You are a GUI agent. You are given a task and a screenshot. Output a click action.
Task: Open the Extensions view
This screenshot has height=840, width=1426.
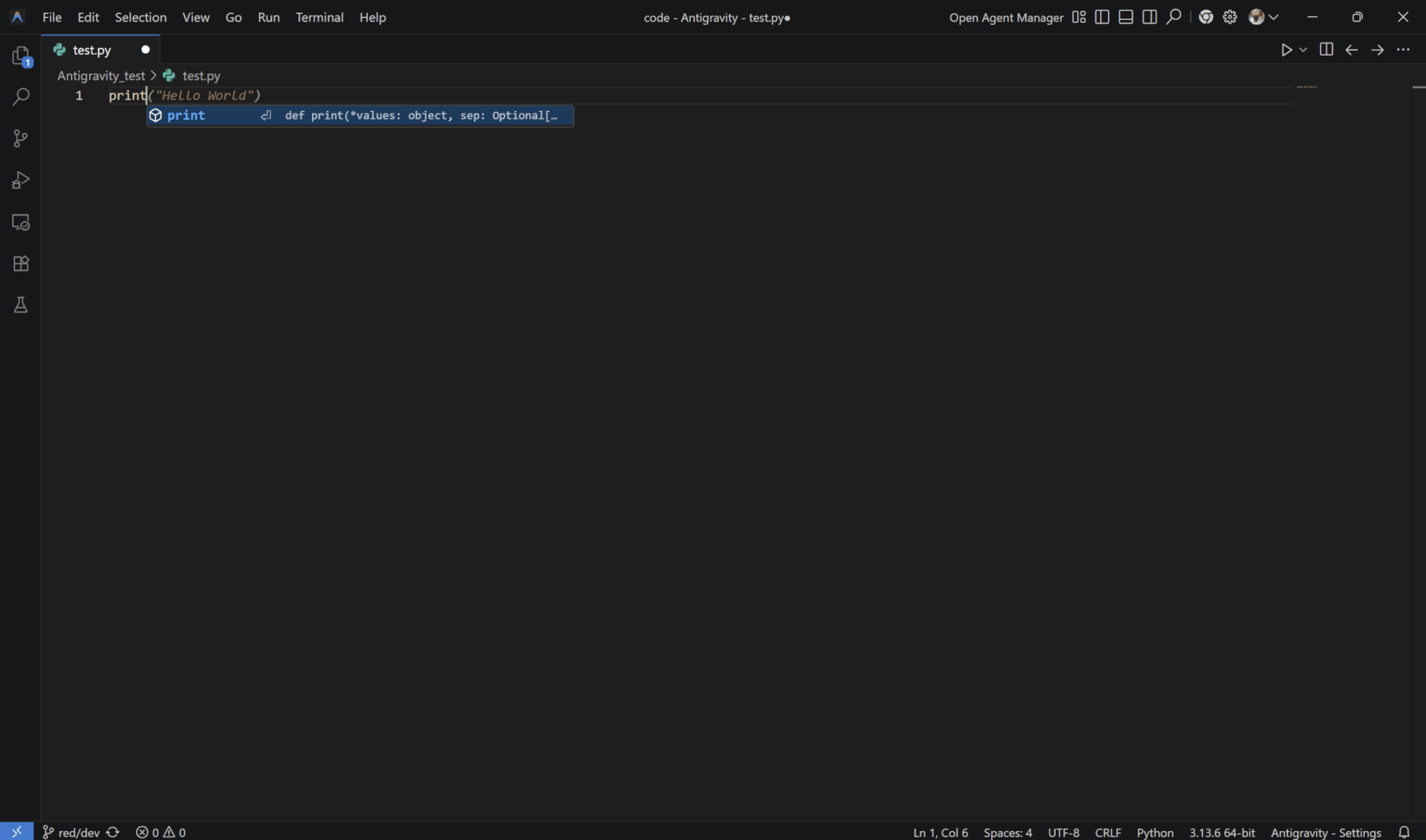pyautogui.click(x=21, y=264)
